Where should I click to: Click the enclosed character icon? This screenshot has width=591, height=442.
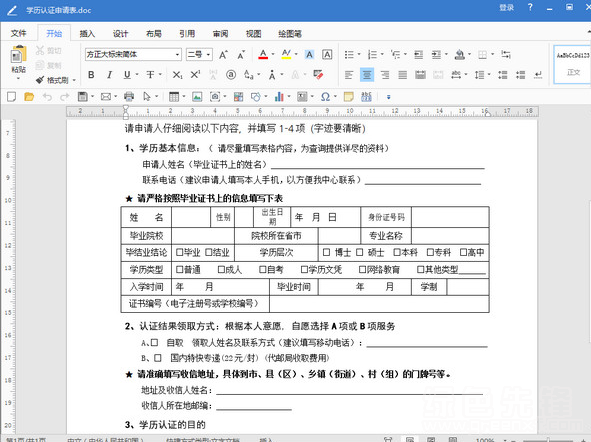(x=231, y=75)
